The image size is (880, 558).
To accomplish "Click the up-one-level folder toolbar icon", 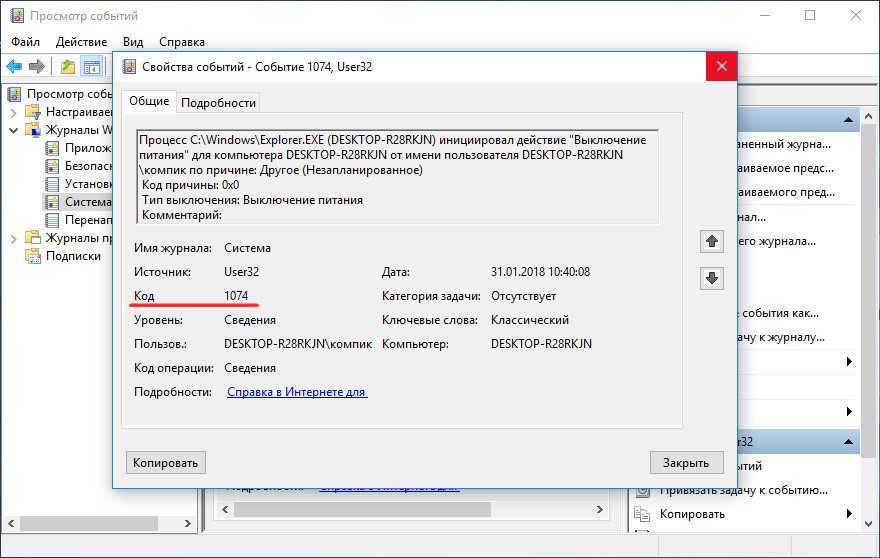I will pyautogui.click(x=67, y=67).
